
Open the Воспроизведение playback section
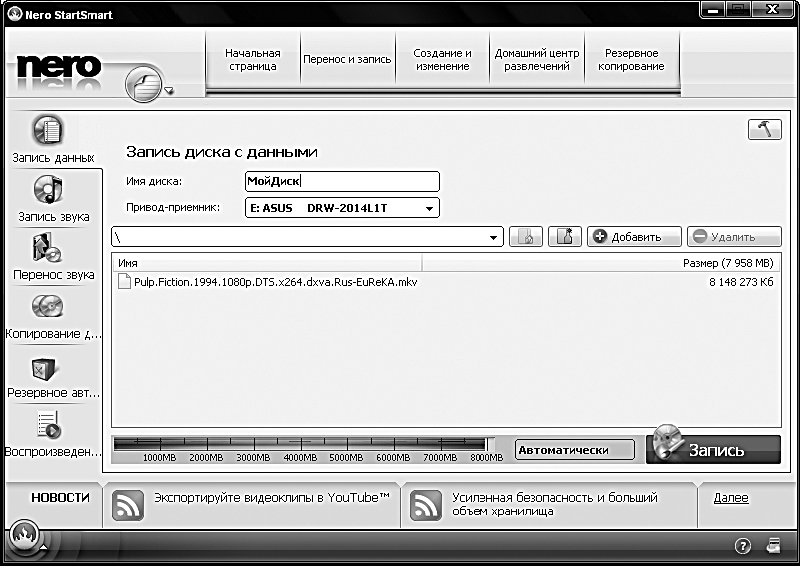[53, 435]
